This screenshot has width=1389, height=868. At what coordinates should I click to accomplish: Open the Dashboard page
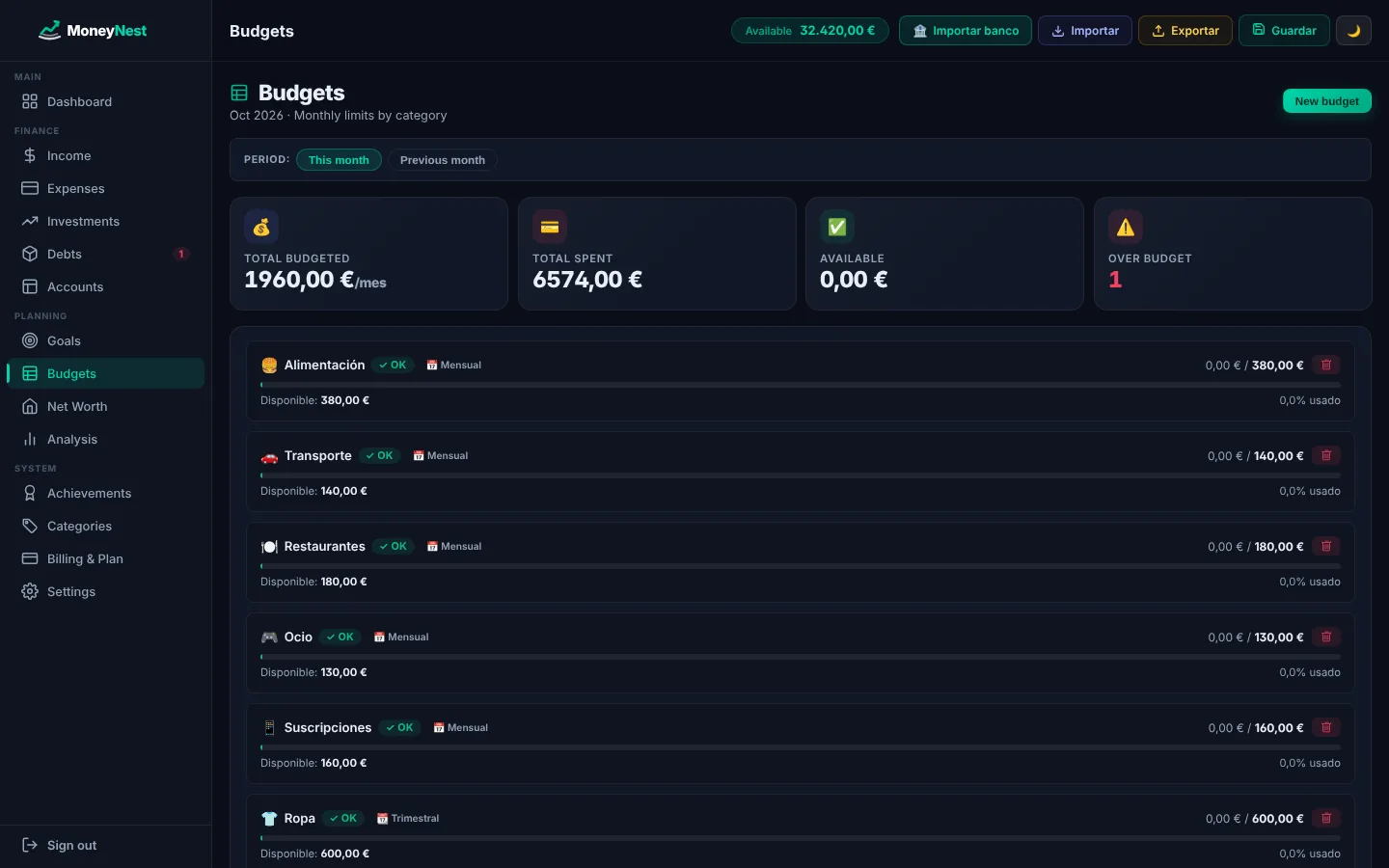click(x=105, y=101)
